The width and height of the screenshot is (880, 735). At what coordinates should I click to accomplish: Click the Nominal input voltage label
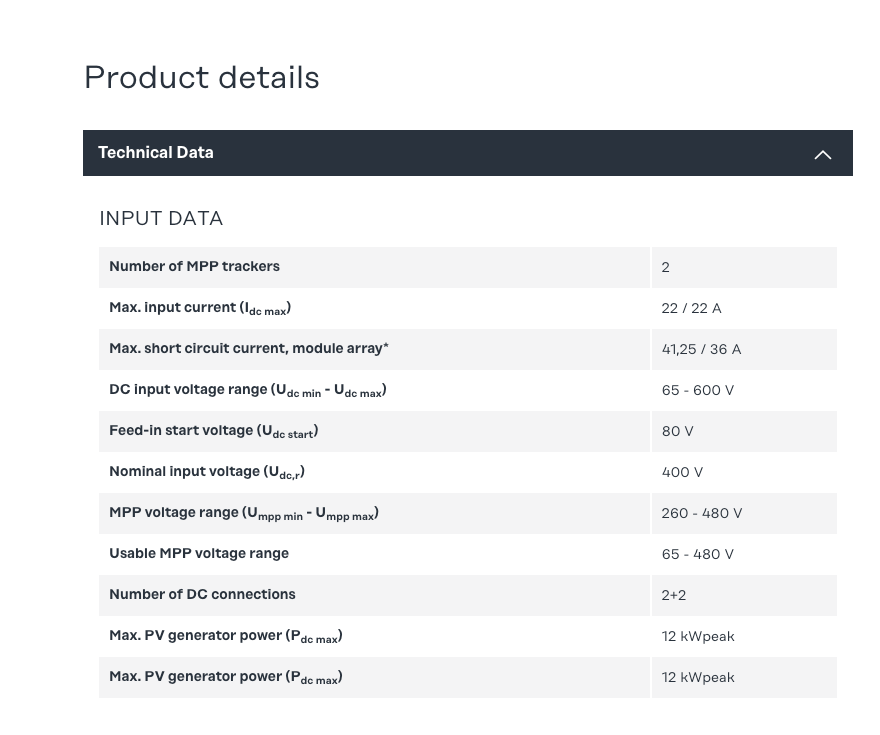coord(206,472)
